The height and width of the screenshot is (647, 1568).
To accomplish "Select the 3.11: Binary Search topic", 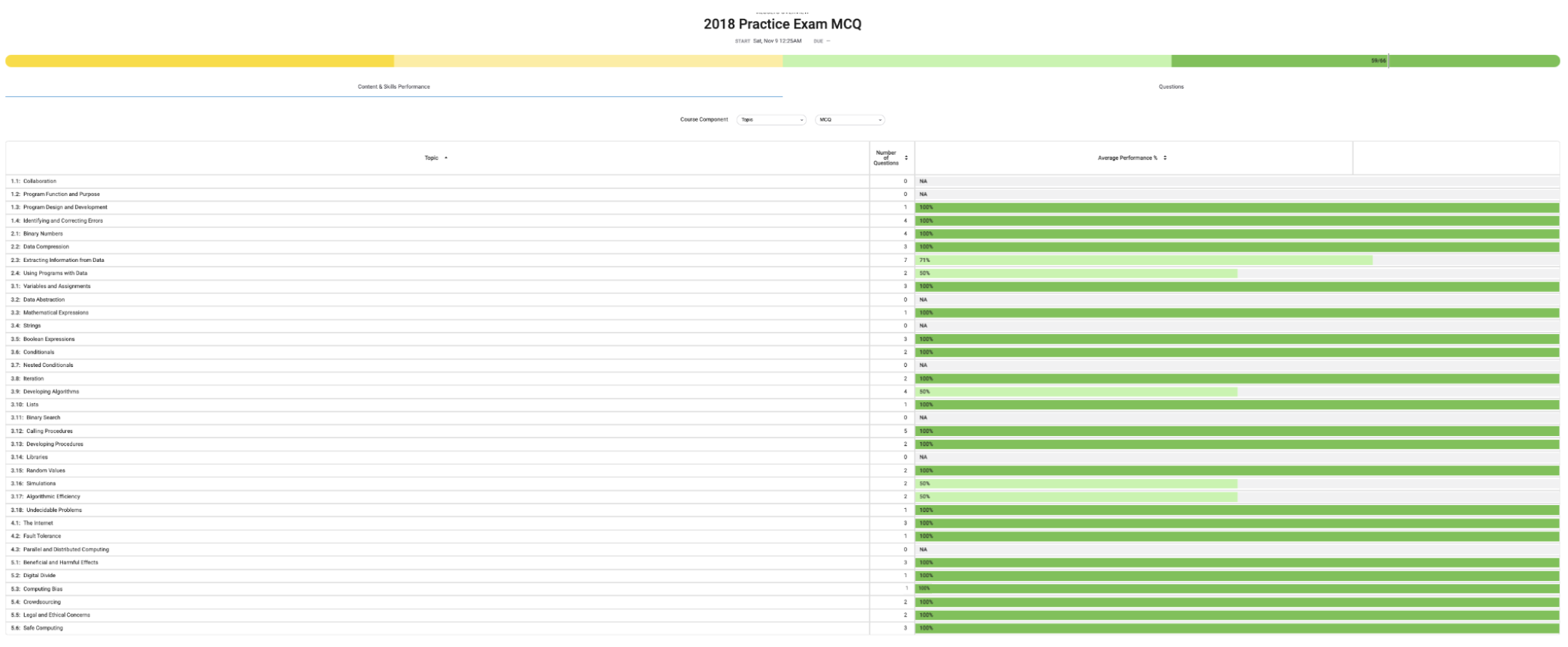I will coord(35,417).
